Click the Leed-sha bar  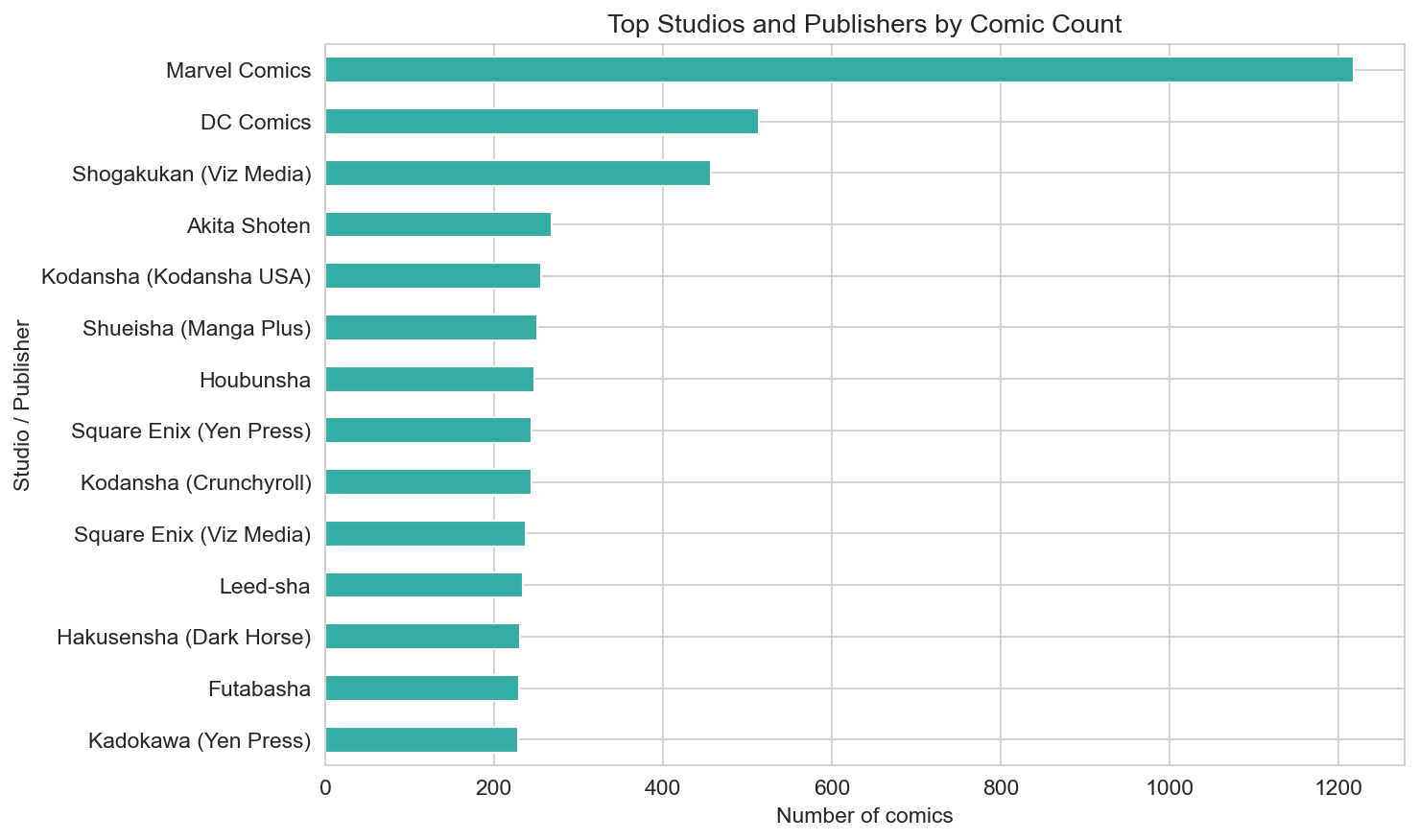pos(423,586)
